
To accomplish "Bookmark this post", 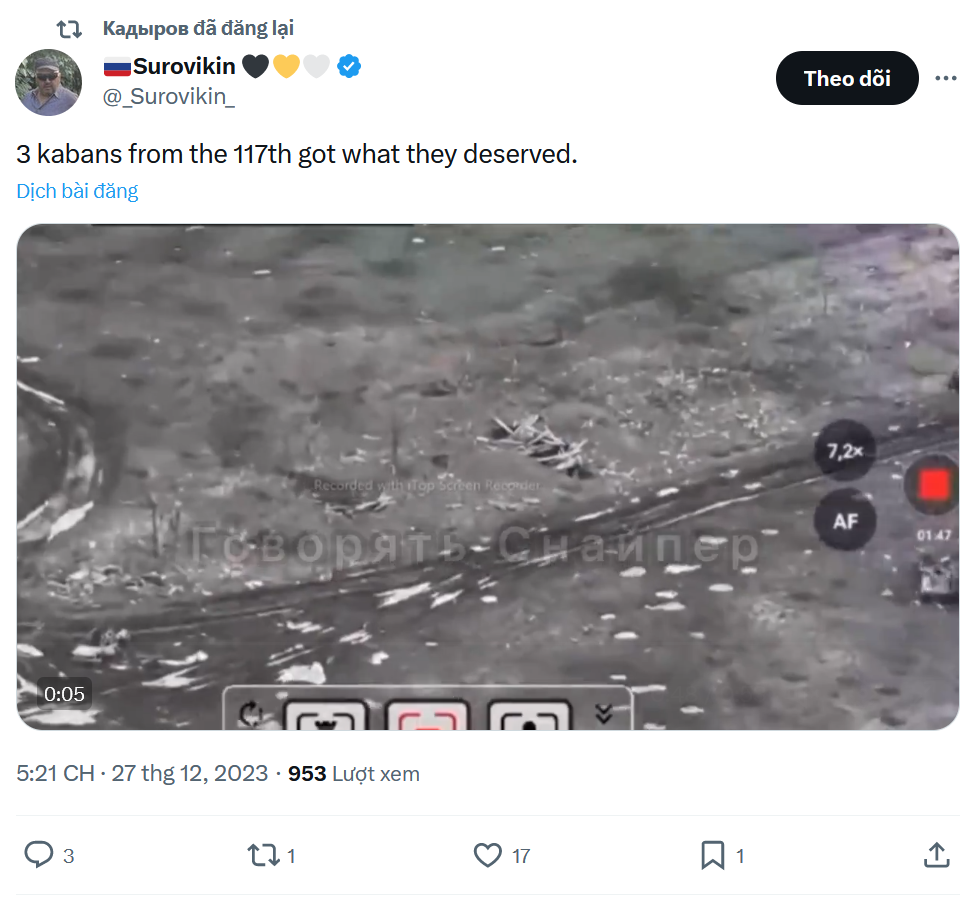I will (712, 855).
